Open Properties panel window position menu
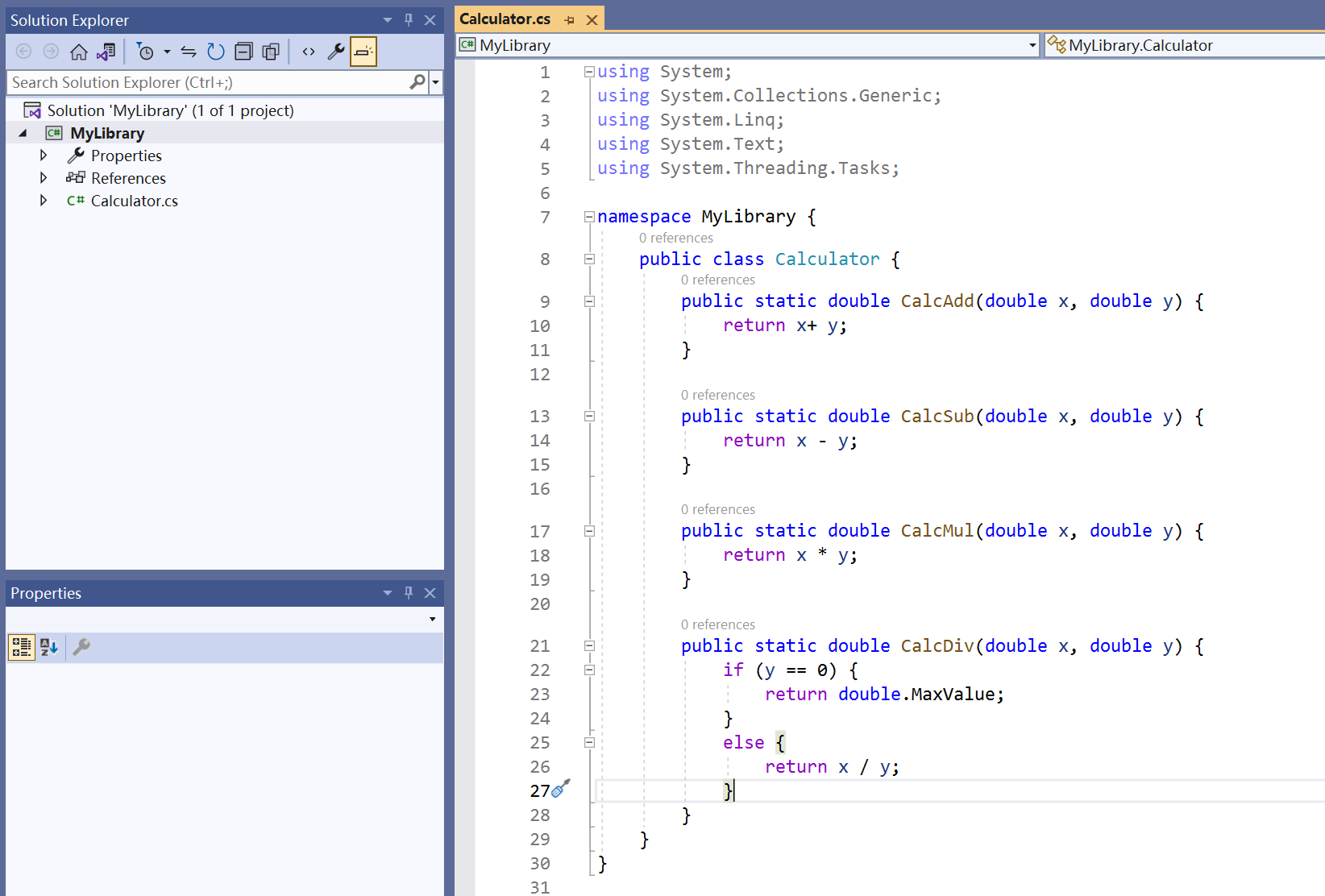 [388, 593]
